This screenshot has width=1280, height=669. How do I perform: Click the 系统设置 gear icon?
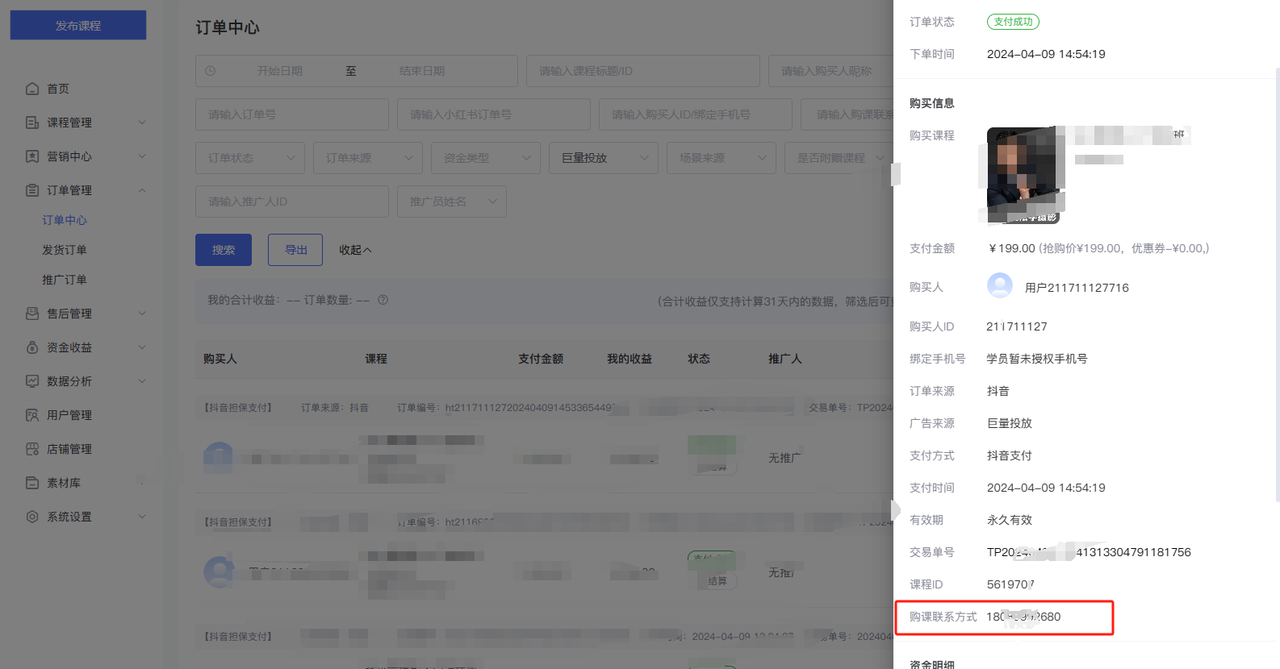[33, 517]
